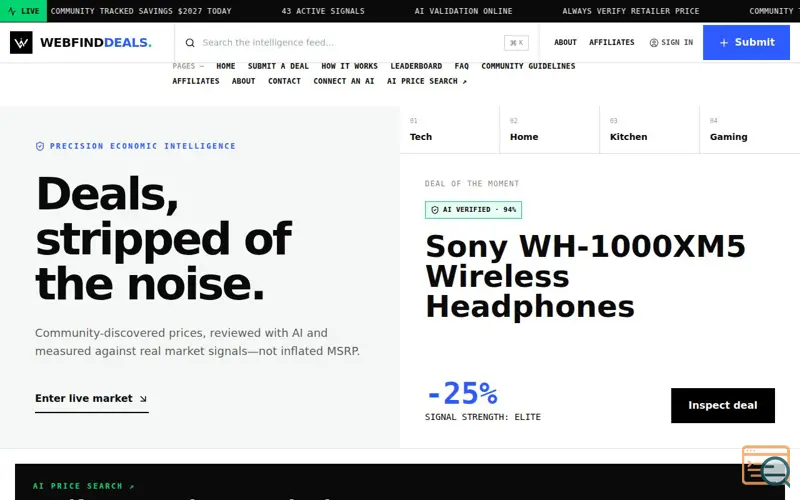This screenshot has height=500, width=800.
Task: Click the Sign In user icon
Action: (x=654, y=42)
